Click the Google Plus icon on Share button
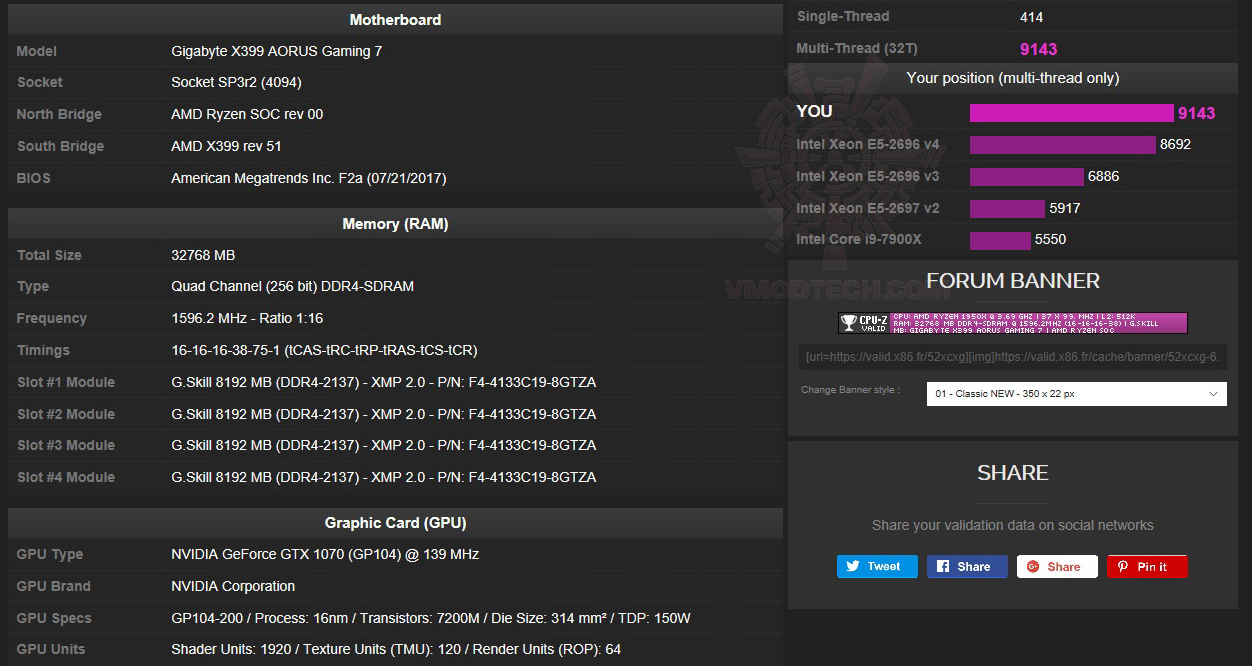The image size is (1252, 666). click(1033, 566)
